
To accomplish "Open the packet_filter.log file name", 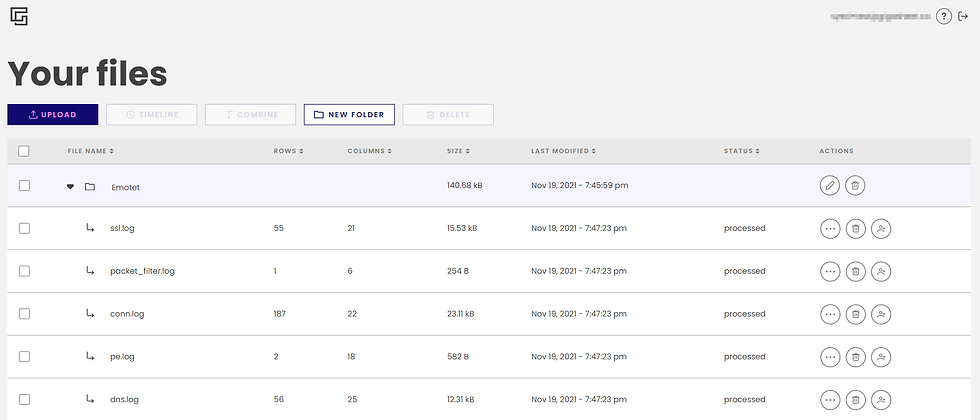I will click(x=142, y=271).
